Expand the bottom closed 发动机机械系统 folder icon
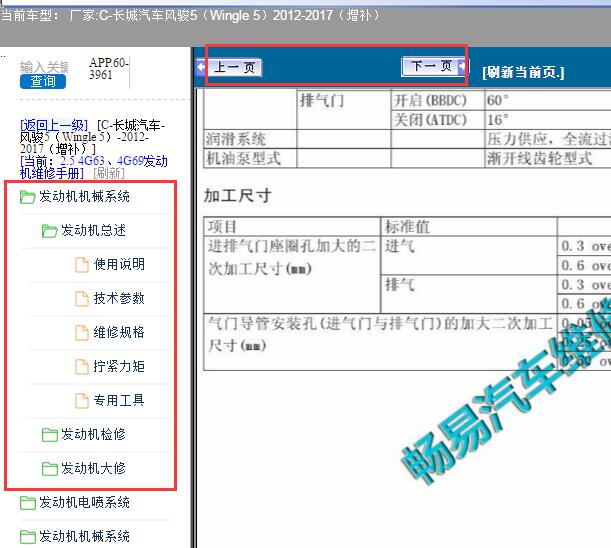Image resolution: width=611 pixels, height=548 pixels. click(x=27, y=536)
